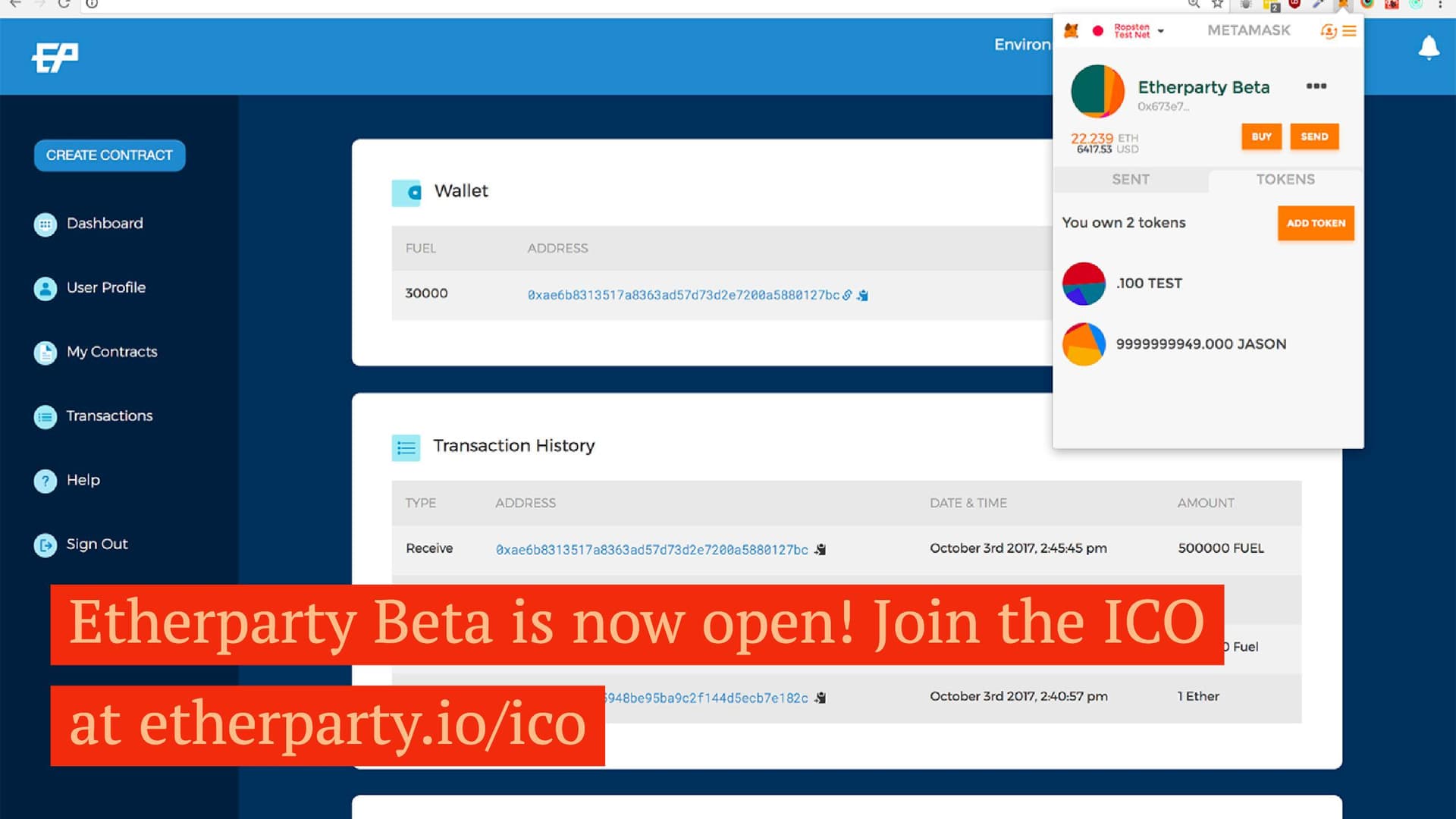Expand the Ropsten Test Net network dropdown
This screenshot has width=1456, height=819.
tap(1134, 30)
